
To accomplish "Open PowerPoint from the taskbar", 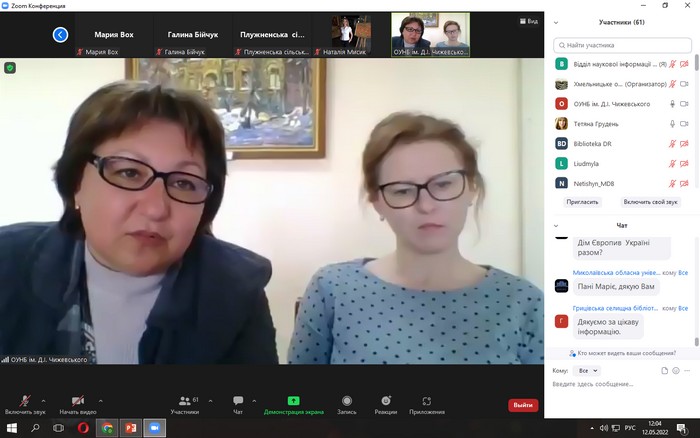I will pos(131,428).
